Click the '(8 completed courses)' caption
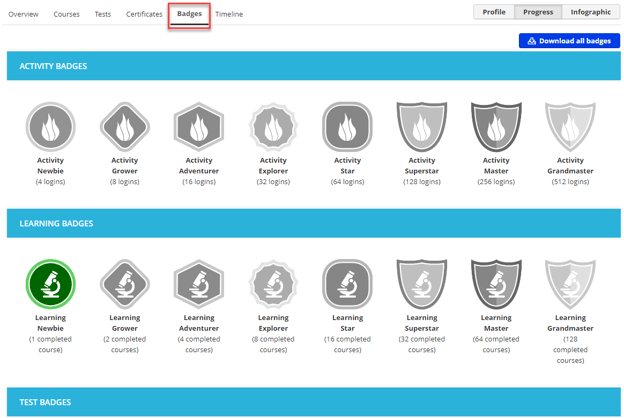Screen dimensions: 624x418 click(x=273, y=344)
